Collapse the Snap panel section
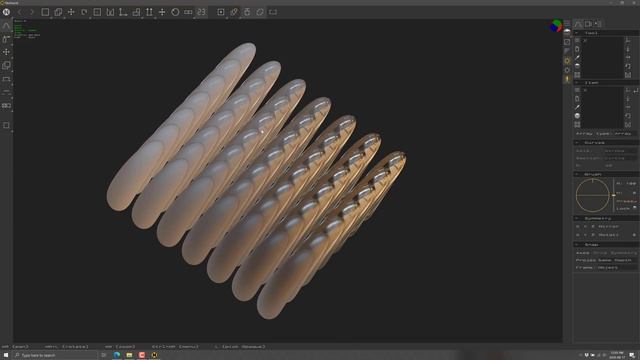 click(577, 244)
